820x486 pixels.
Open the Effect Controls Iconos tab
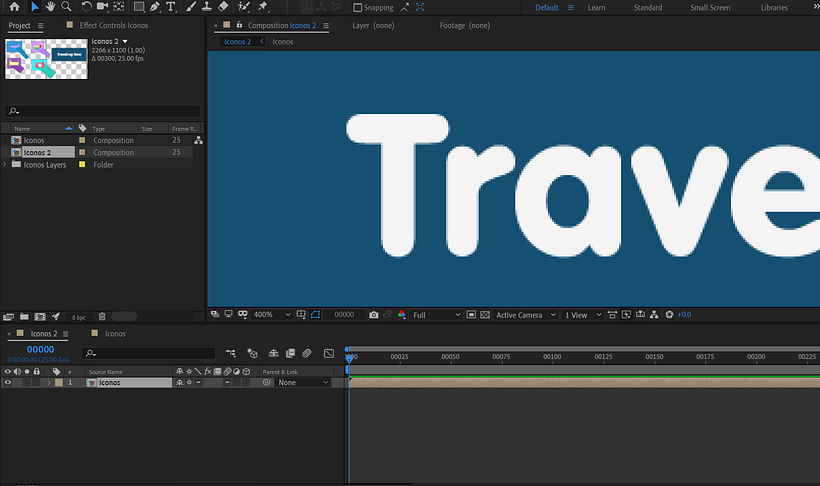(x=113, y=24)
